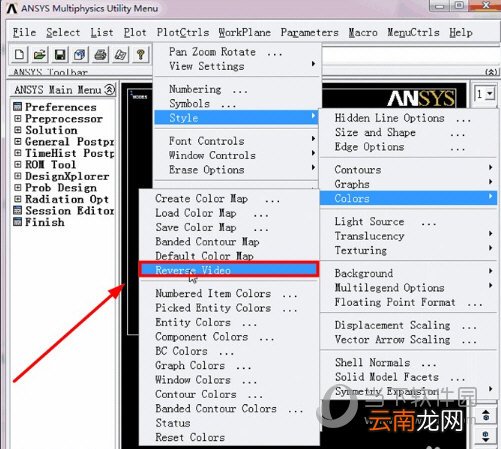Click the New Analysis toolbar icon

[x=19, y=54]
